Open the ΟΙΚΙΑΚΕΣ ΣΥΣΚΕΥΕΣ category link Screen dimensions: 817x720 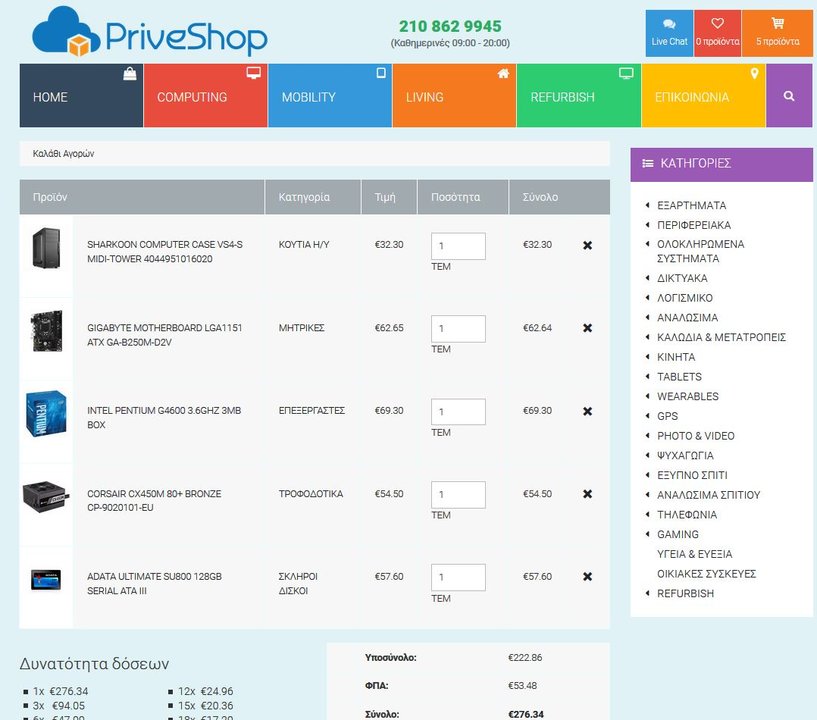click(x=707, y=574)
